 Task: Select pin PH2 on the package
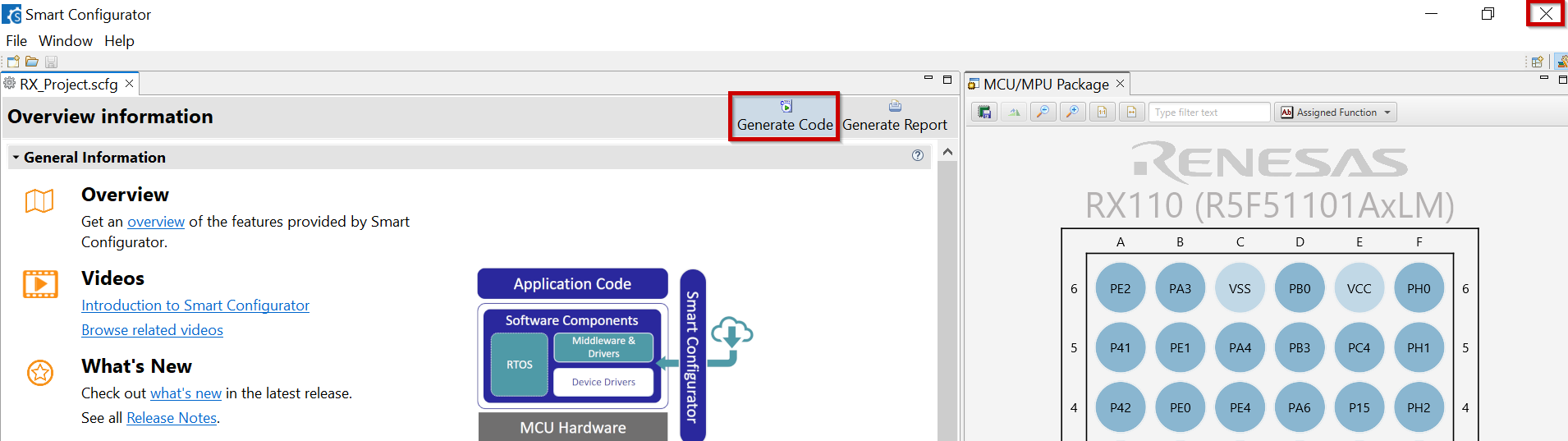(1419, 407)
